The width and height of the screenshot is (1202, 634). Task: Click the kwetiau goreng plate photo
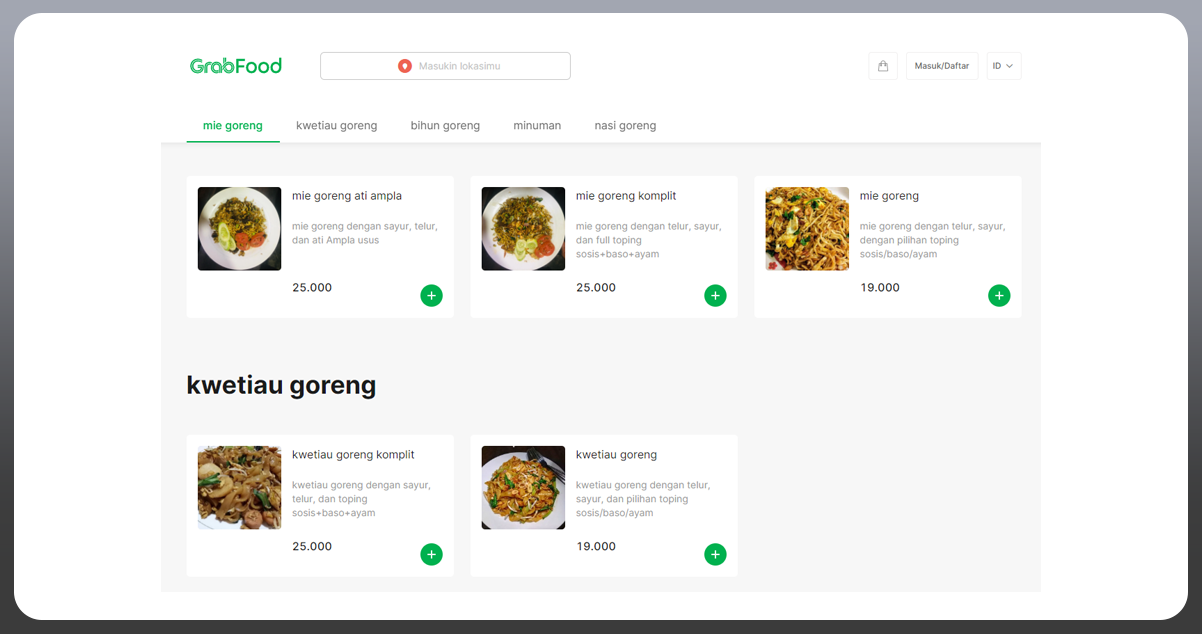(523, 487)
